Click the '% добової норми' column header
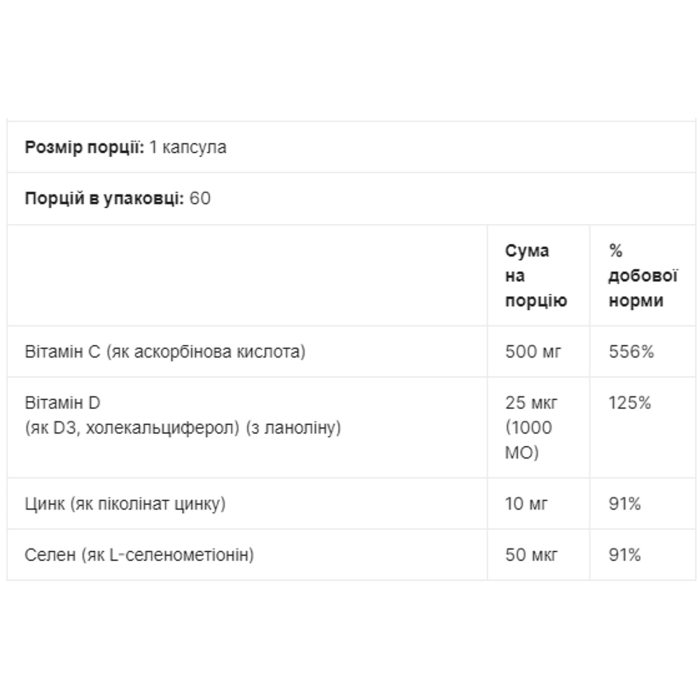 click(x=643, y=275)
